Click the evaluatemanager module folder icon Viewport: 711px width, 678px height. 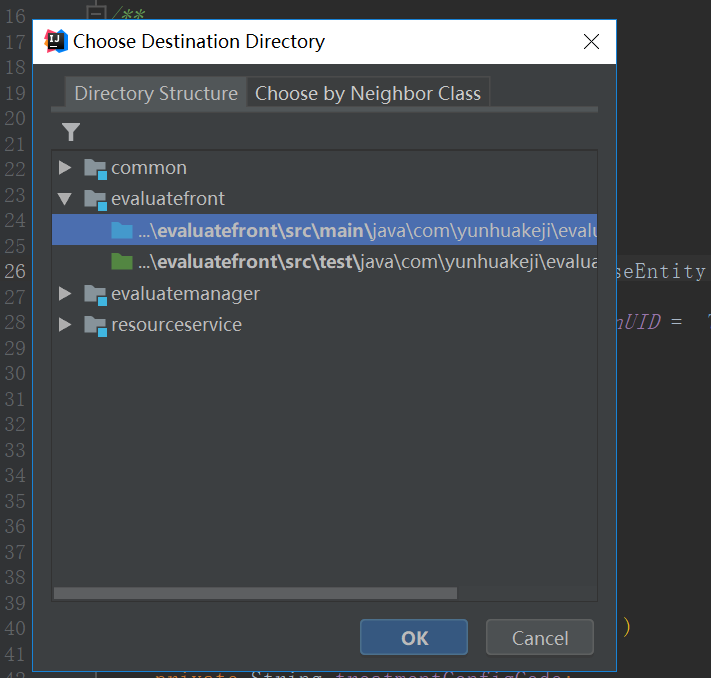coord(96,294)
